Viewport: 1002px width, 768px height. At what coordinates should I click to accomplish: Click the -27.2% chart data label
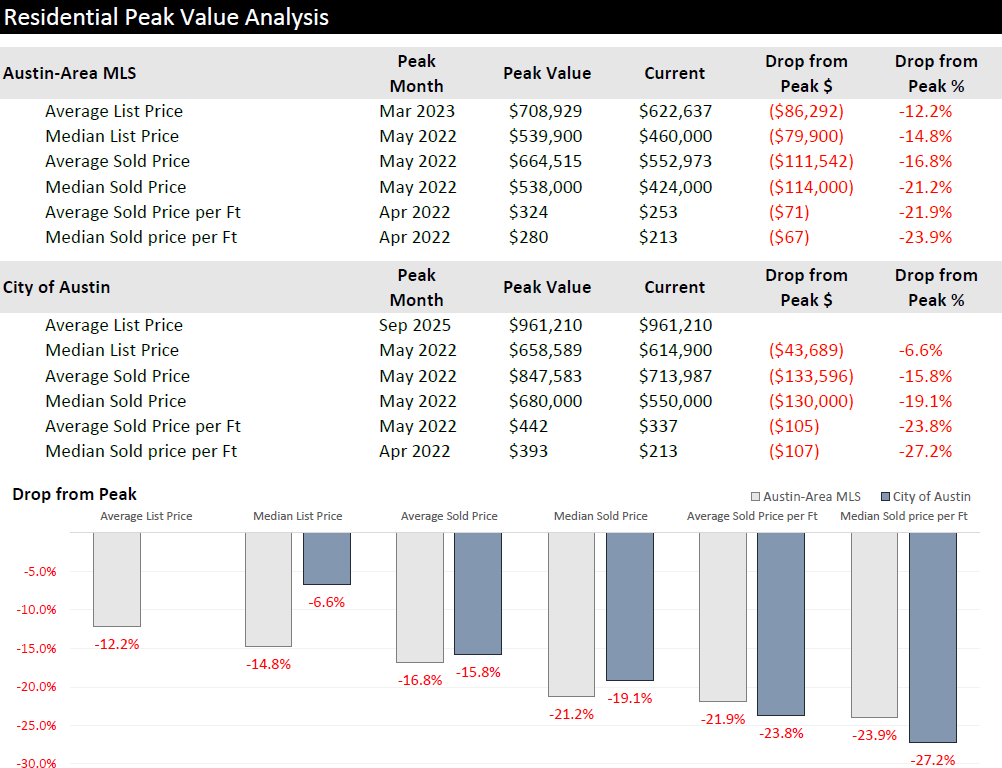(930, 760)
